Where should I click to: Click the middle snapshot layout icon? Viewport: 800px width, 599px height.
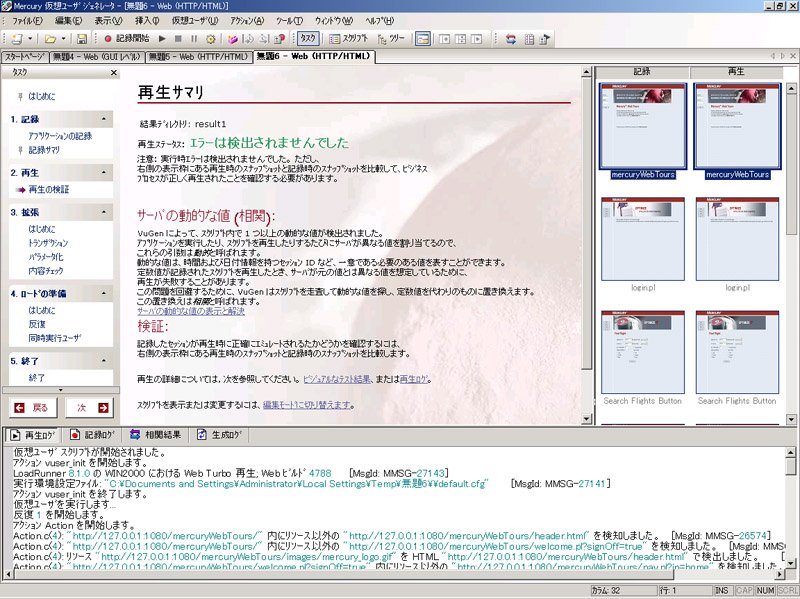(460, 39)
